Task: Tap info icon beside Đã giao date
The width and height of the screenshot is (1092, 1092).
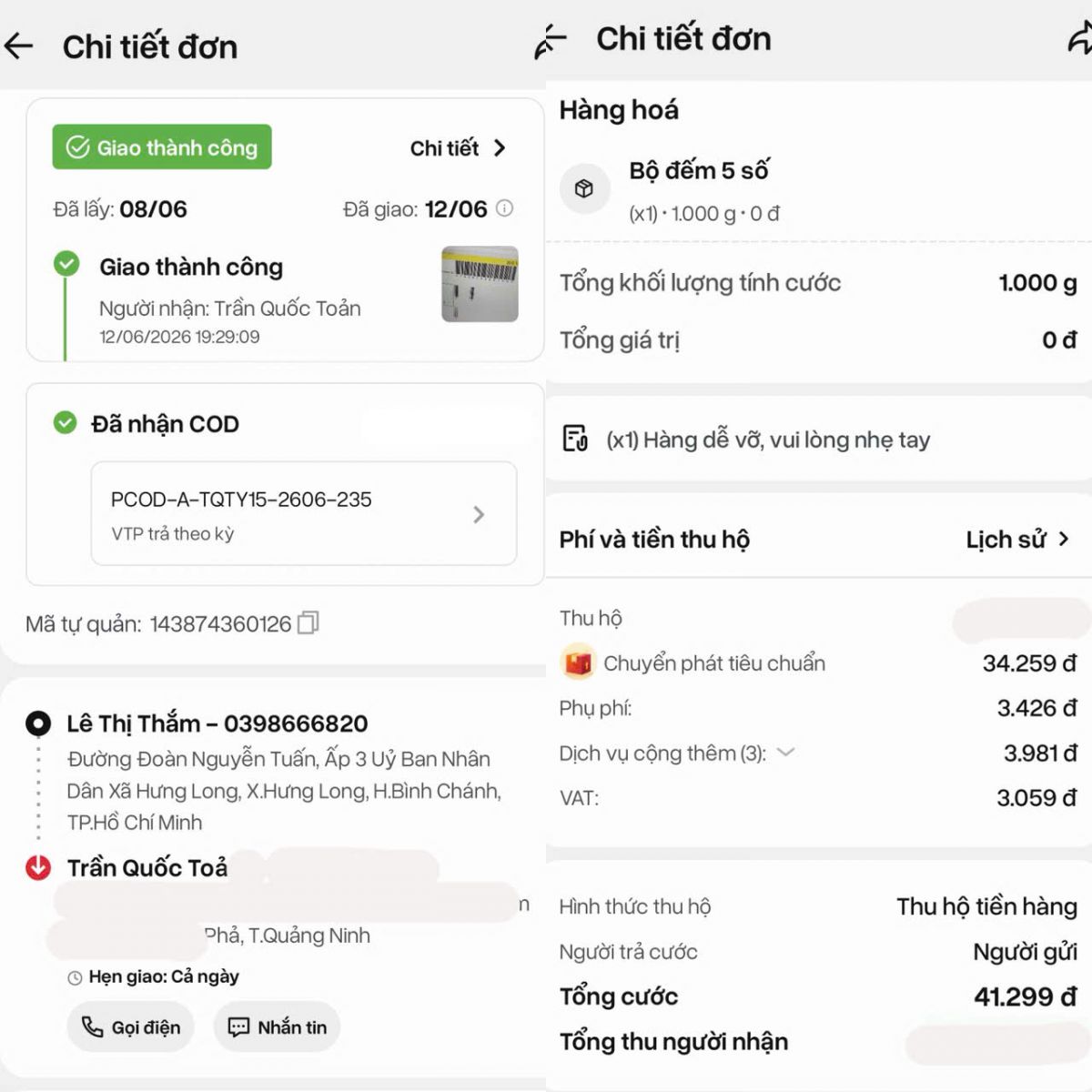Action: point(504,208)
